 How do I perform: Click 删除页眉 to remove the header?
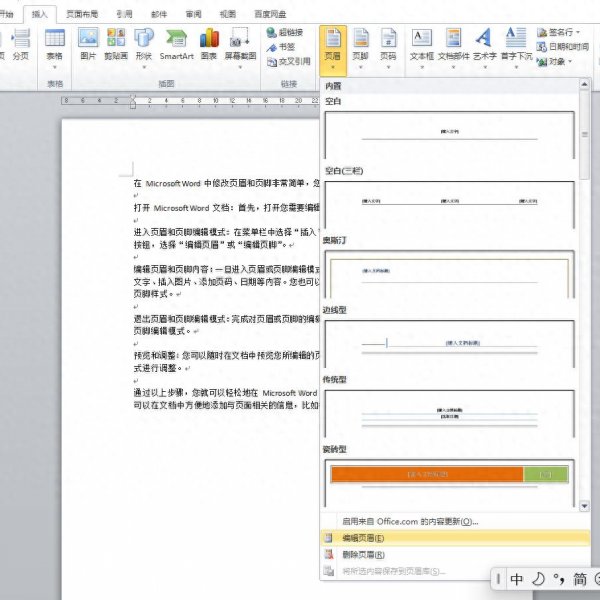point(363,554)
